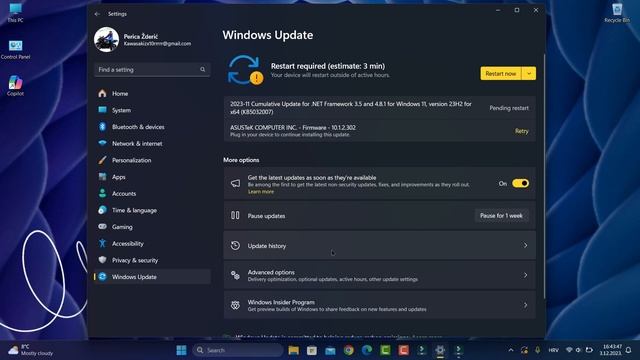Click the Gaming controller icon
Viewport: 640px width, 360px height.
102,227
